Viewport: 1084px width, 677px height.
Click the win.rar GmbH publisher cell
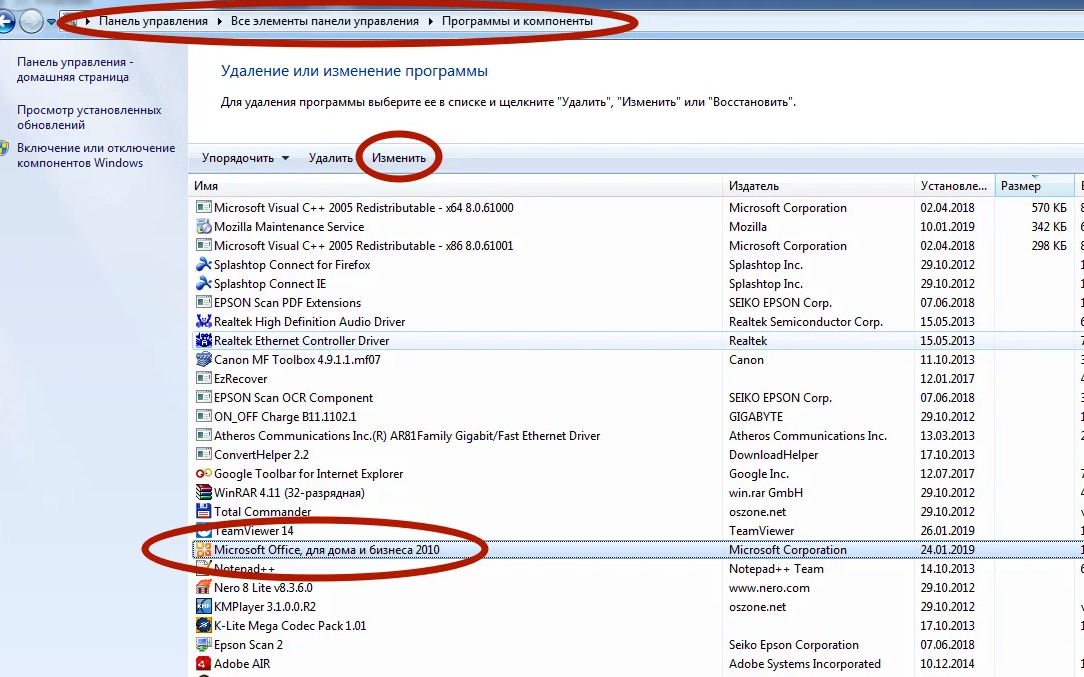click(766, 492)
